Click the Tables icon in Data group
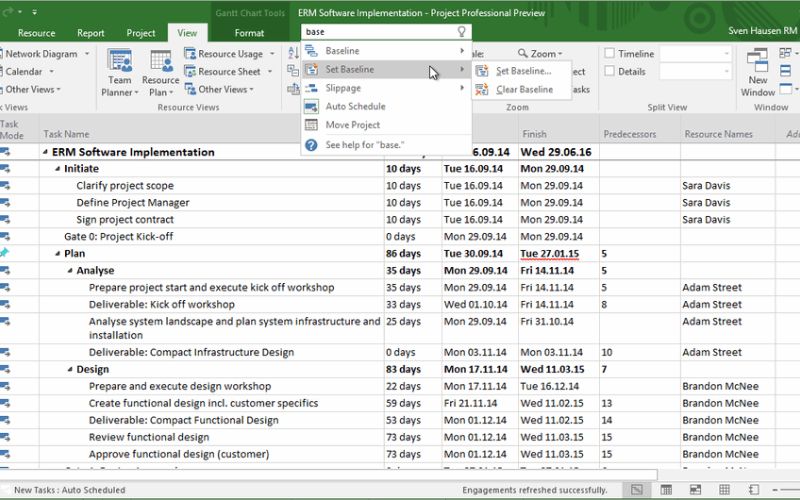Image resolution: width=800 pixels, height=500 pixels. 293,89
